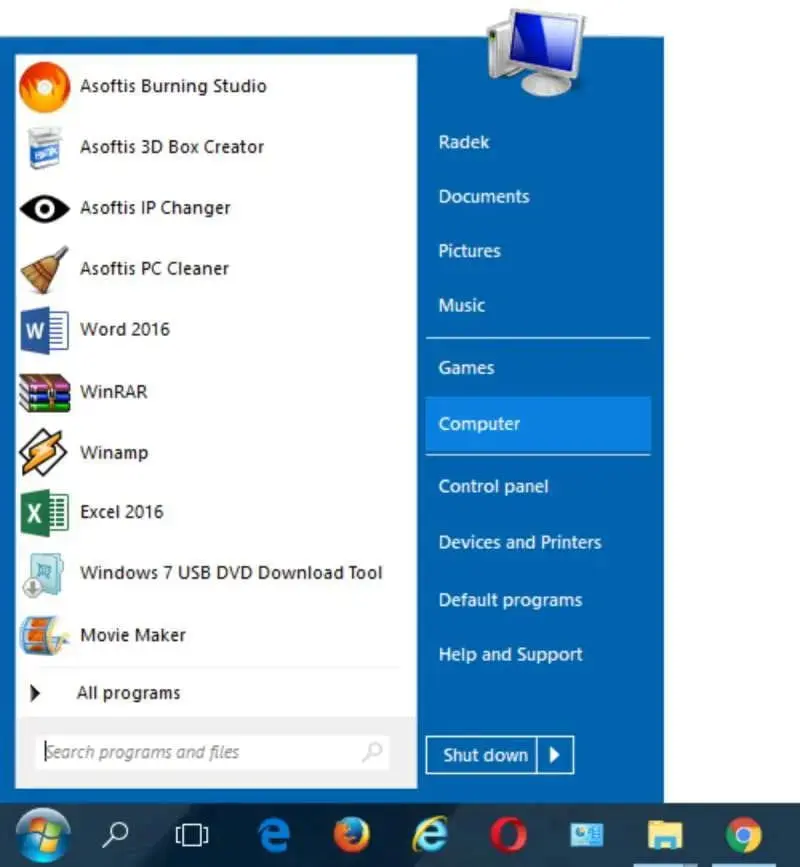This screenshot has width=800, height=867.
Task: Open Default programs
Action: tap(510, 600)
